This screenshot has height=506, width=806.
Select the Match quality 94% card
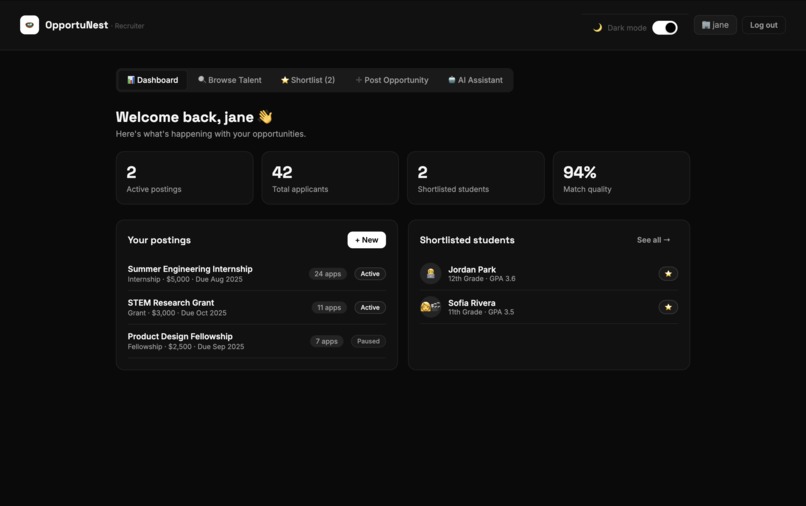coord(621,178)
